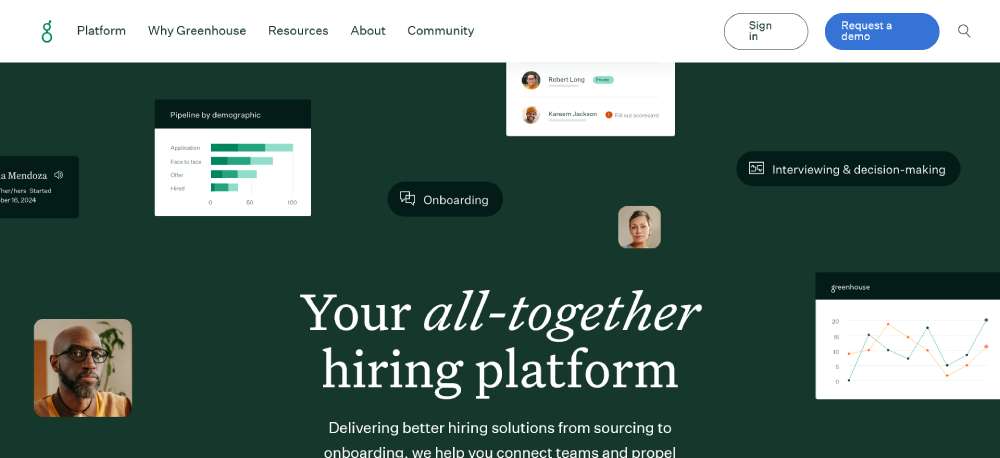Open the Why Greenhouse menu
This screenshot has height=458, width=1000.
pos(197,31)
